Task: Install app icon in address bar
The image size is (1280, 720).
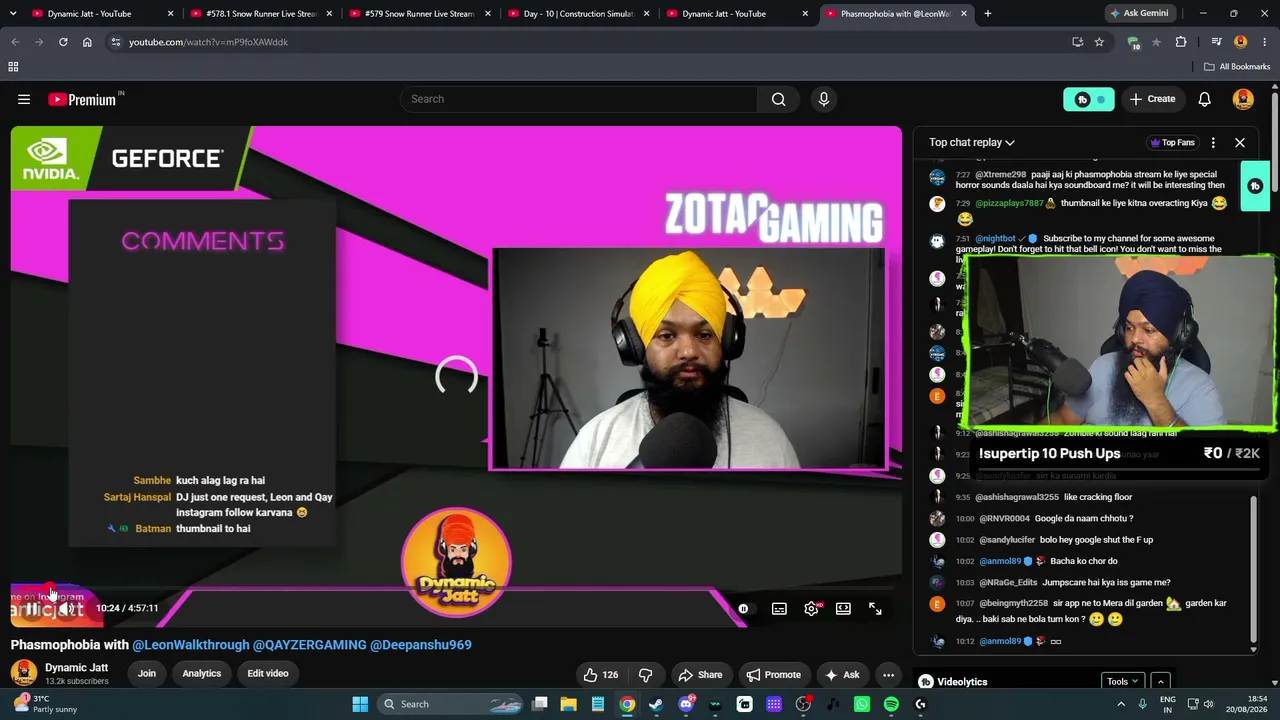Action: click(1077, 42)
